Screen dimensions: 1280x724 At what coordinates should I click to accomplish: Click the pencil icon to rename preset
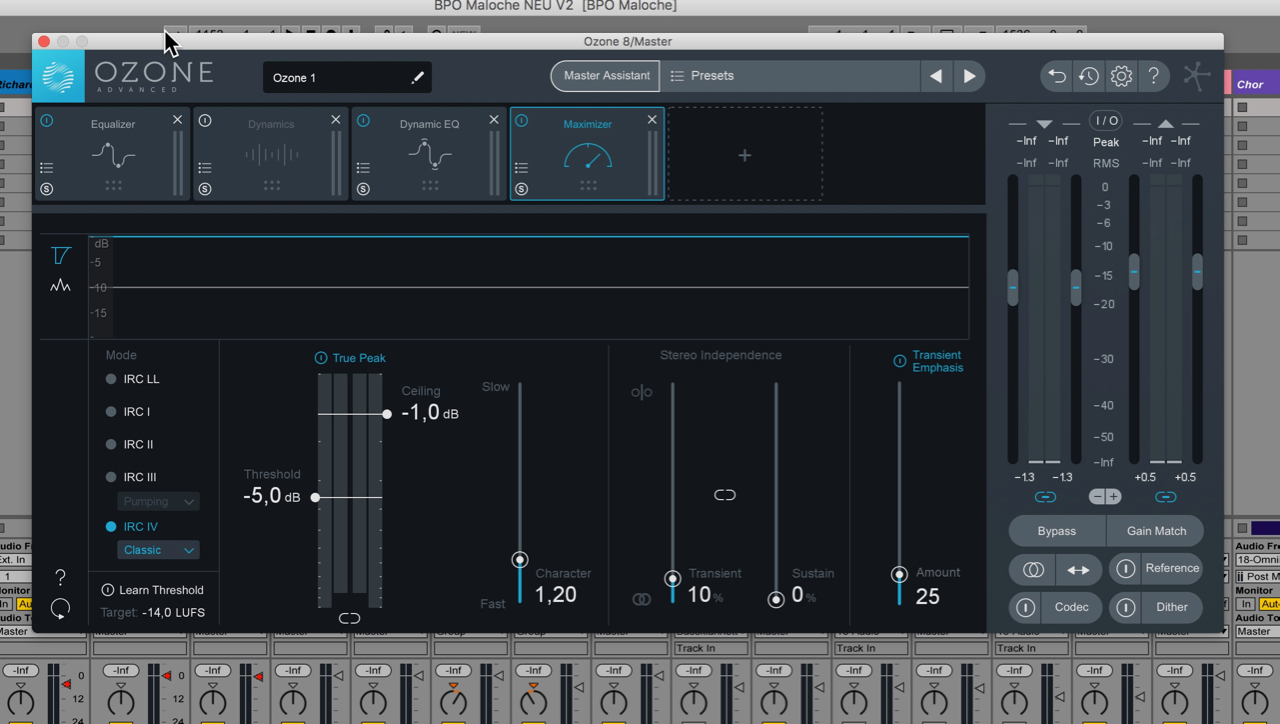tap(417, 77)
